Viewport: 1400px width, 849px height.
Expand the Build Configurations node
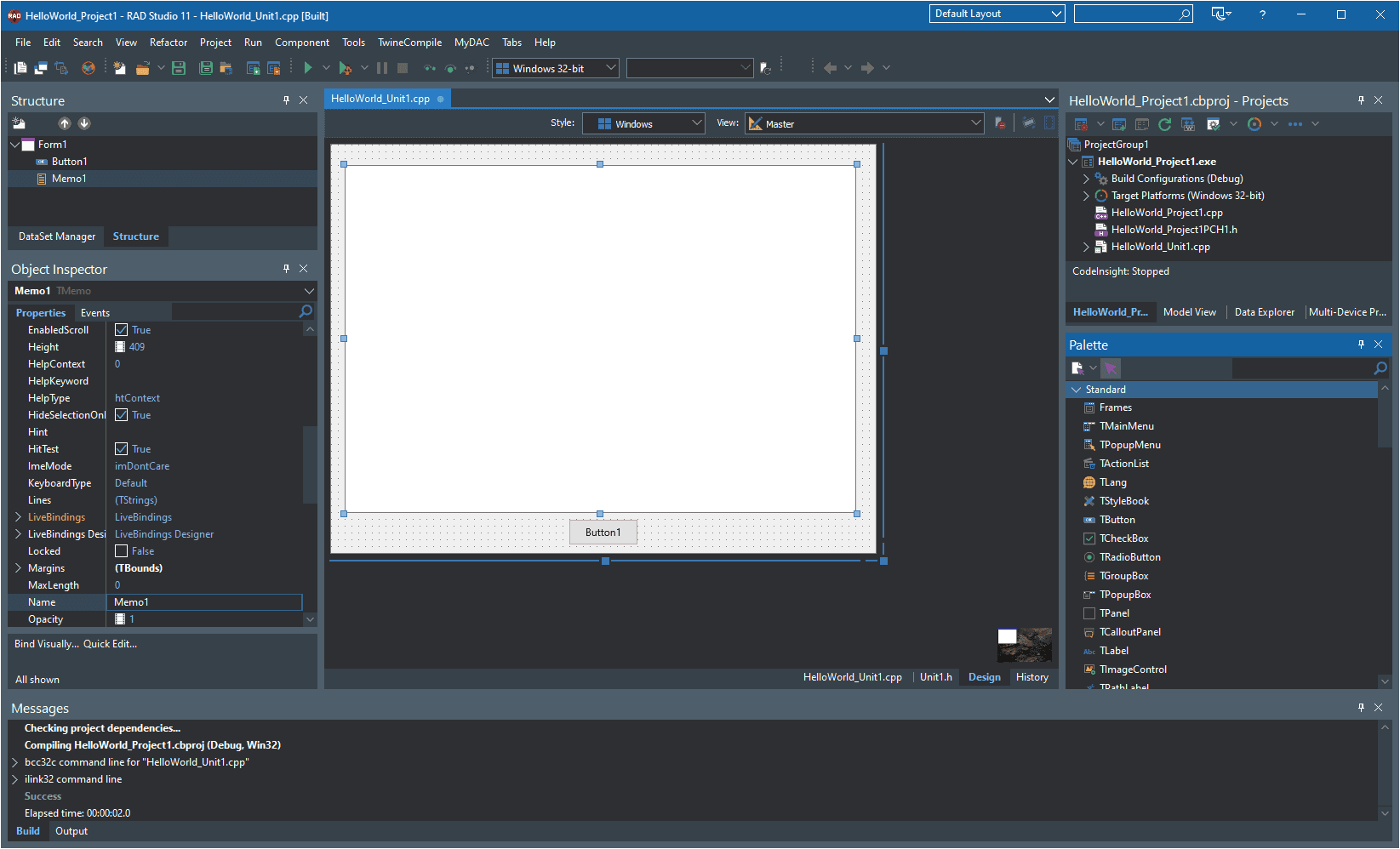tap(1086, 179)
